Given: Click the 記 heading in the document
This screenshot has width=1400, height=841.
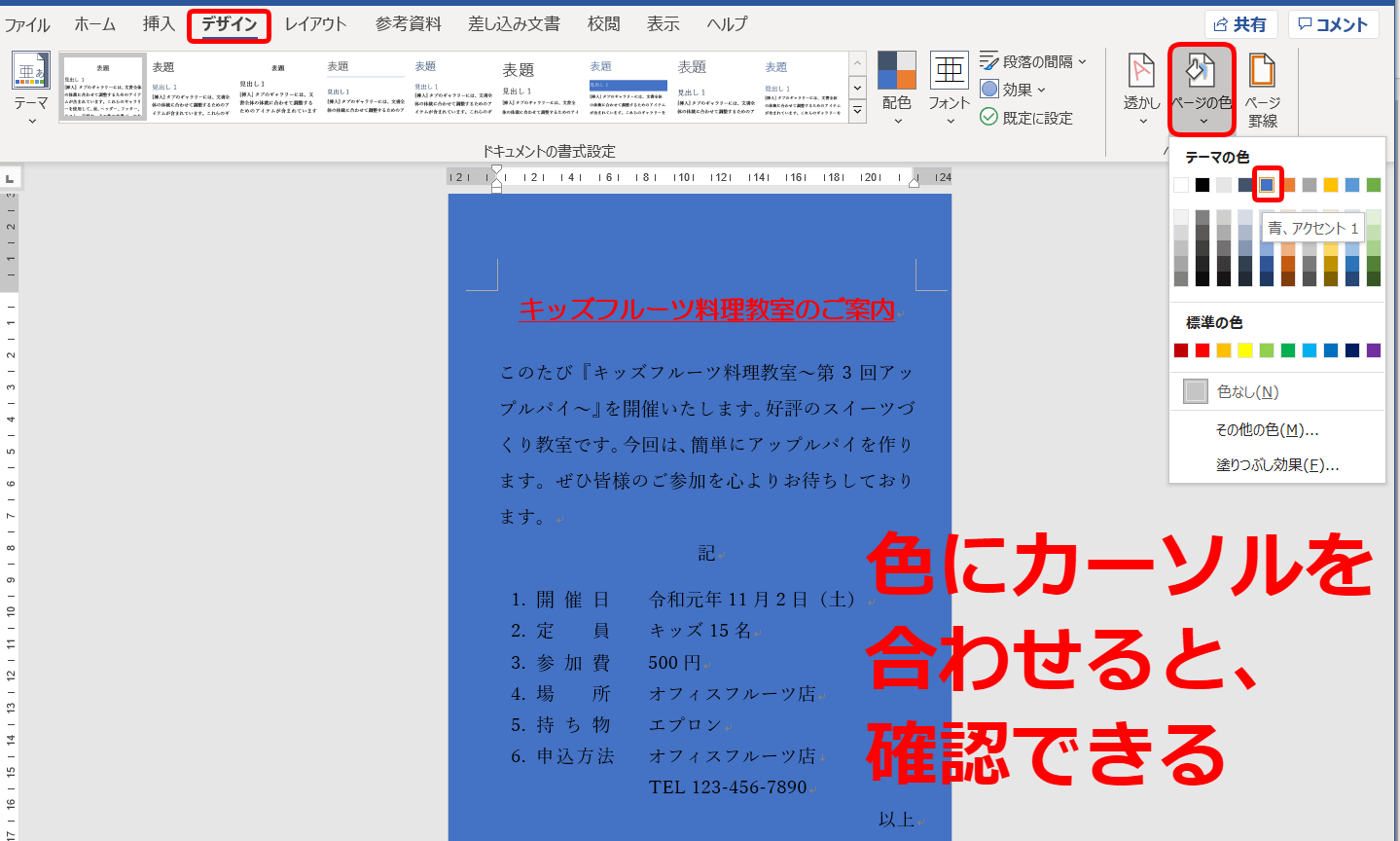Looking at the screenshot, I should [707, 553].
